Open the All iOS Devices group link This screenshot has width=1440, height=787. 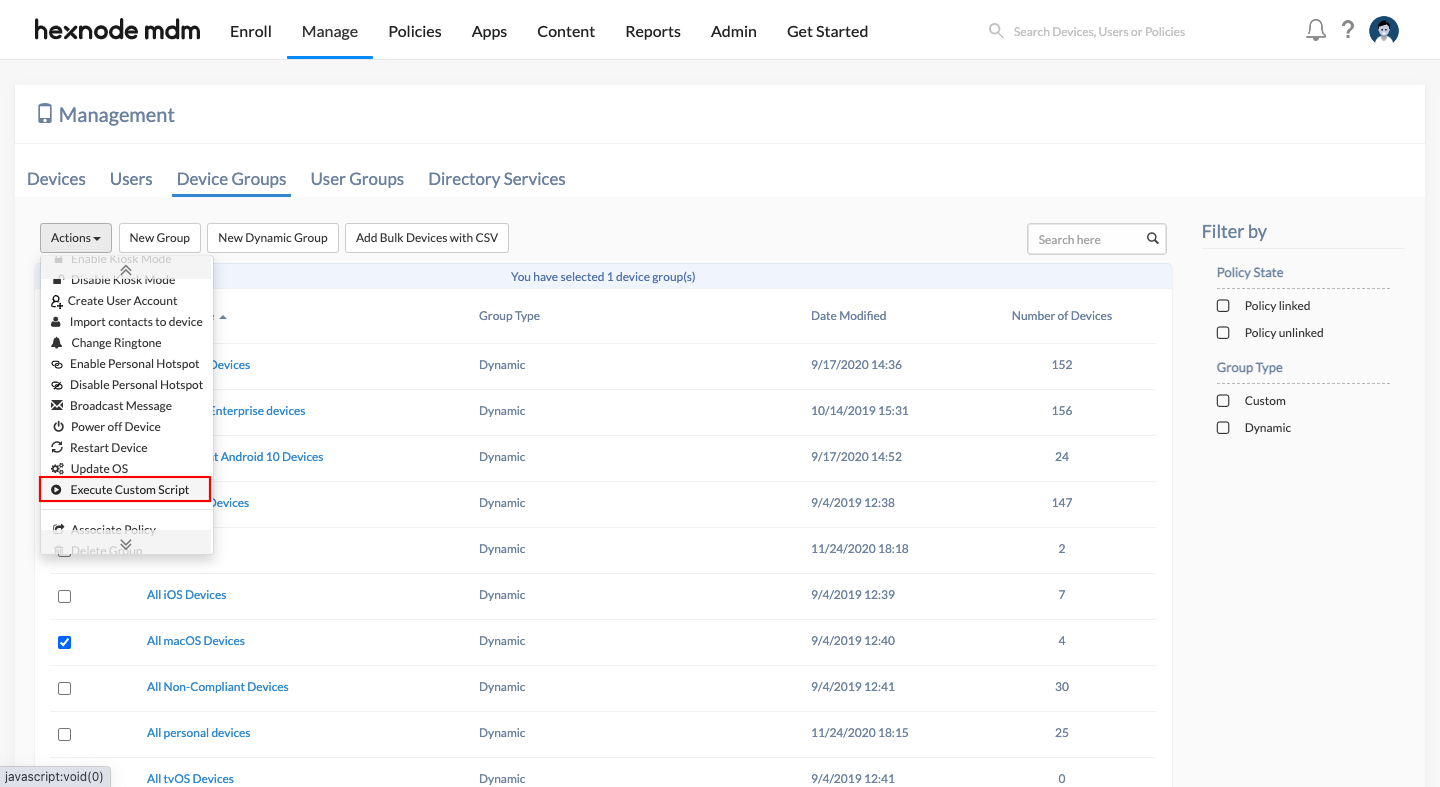[187, 595]
